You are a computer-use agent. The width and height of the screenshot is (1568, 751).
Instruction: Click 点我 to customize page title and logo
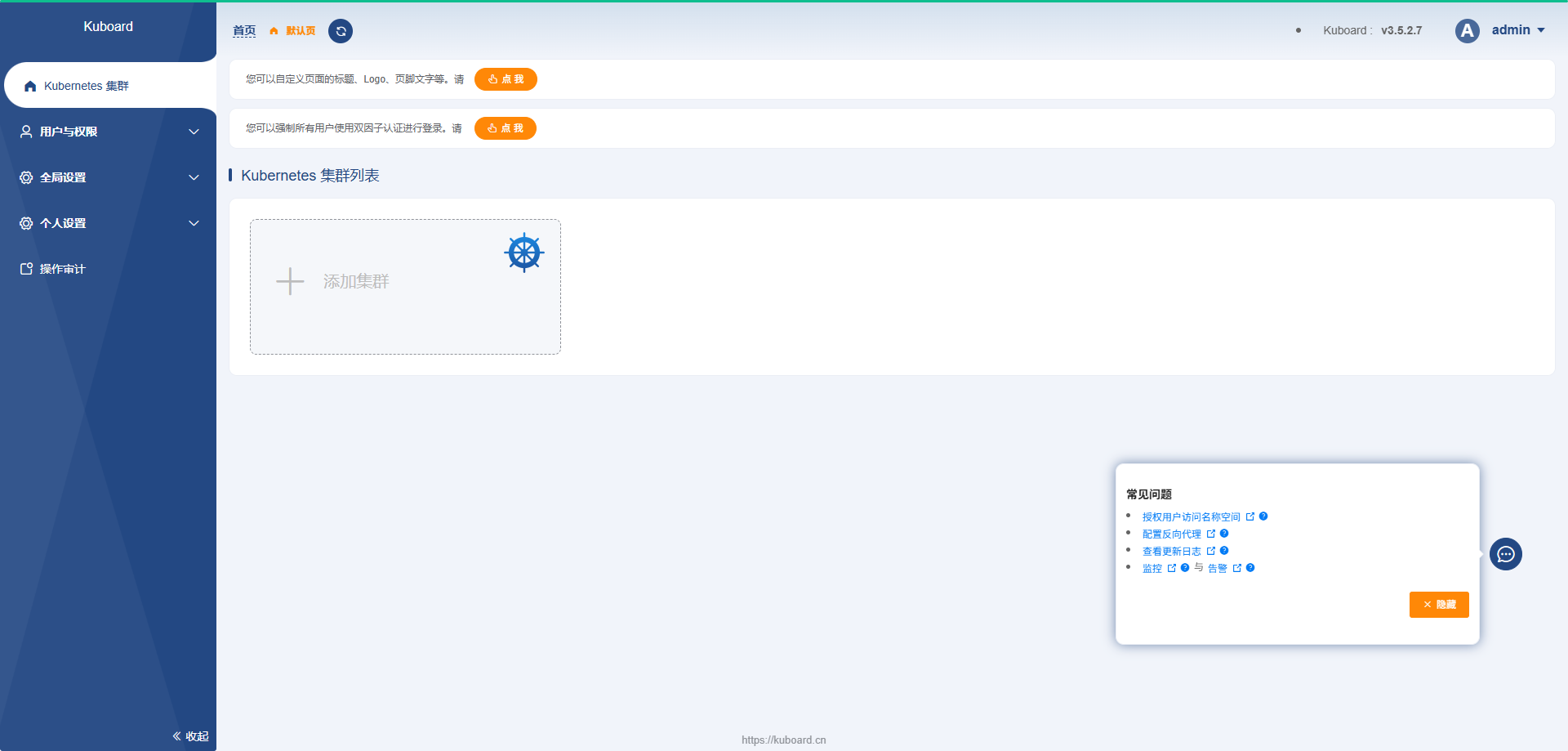pos(506,79)
